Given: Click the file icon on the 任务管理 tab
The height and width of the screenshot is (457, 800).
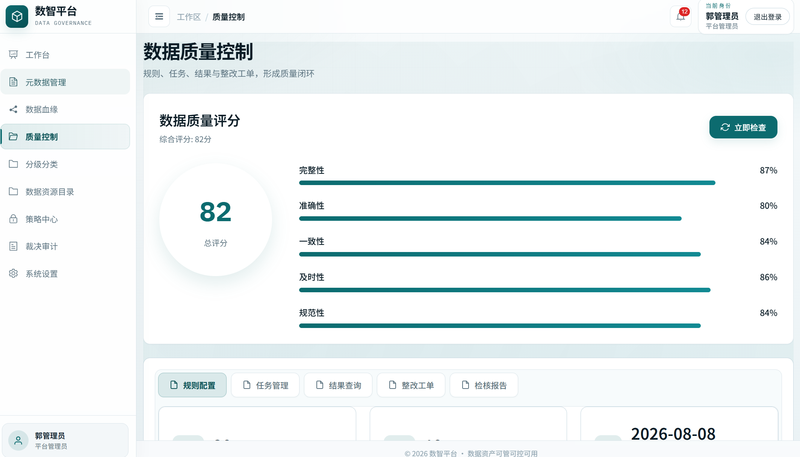Looking at the screenshot, I should pos(246,385).
